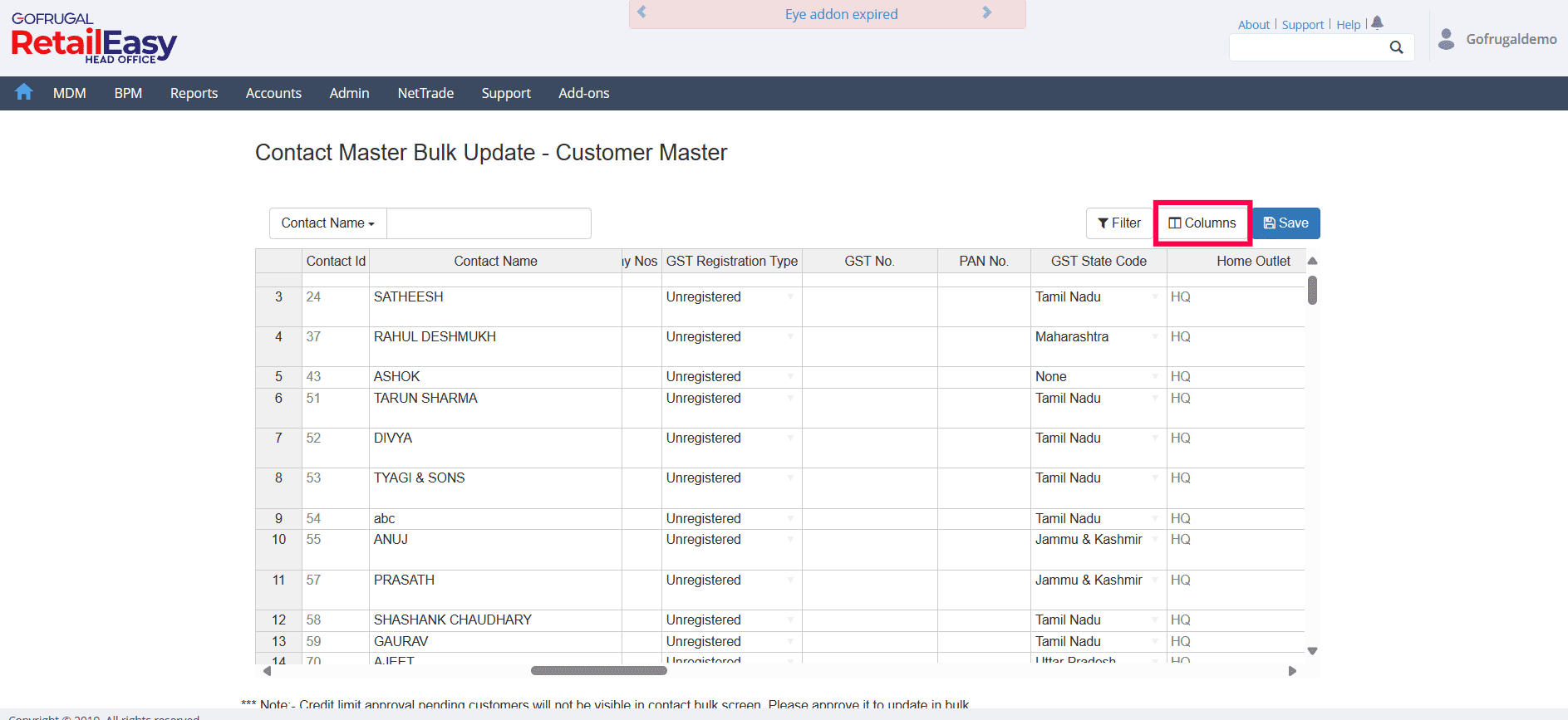Click the notification bell icon
Screen dimensions: 1568x720
coord(1377,23)
